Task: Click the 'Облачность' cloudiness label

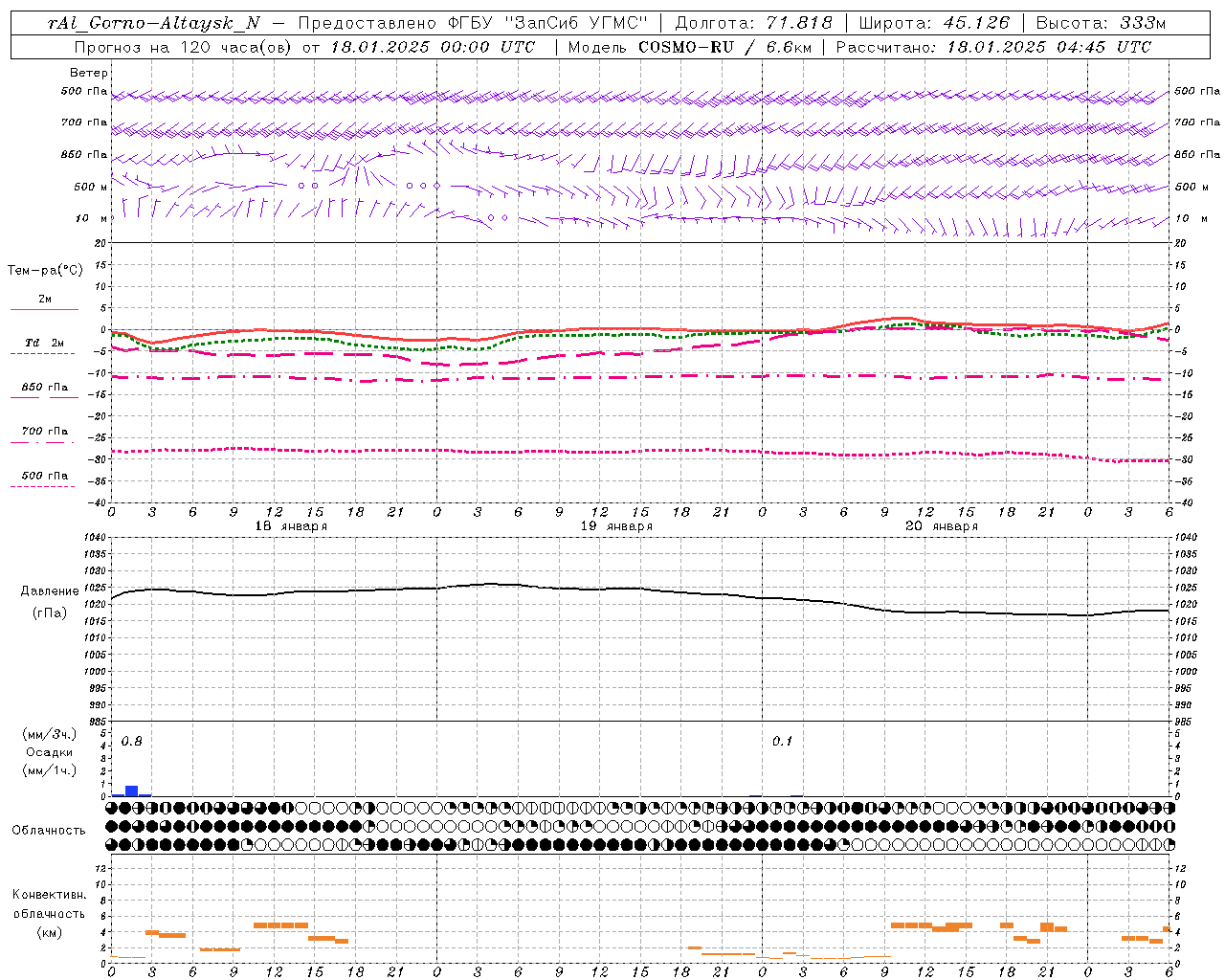Action: coord(49,831)
